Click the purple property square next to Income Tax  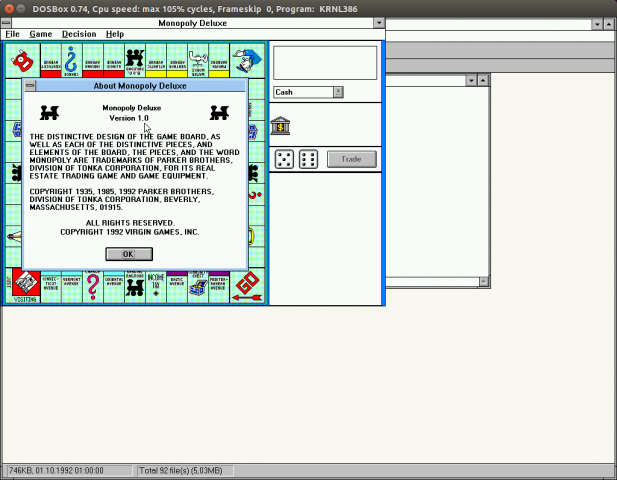(177, 287)
